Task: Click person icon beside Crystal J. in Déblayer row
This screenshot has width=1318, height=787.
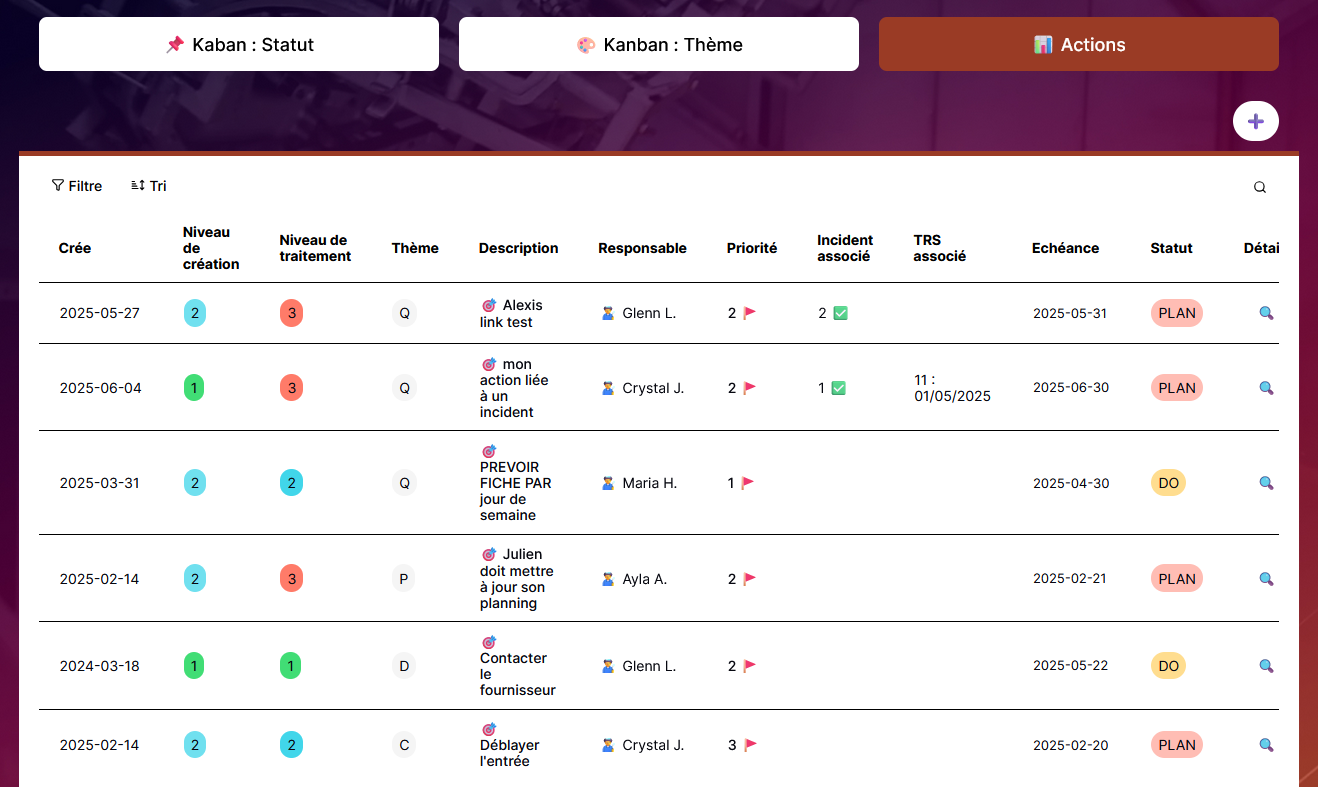Action: [x=608, y=745]
